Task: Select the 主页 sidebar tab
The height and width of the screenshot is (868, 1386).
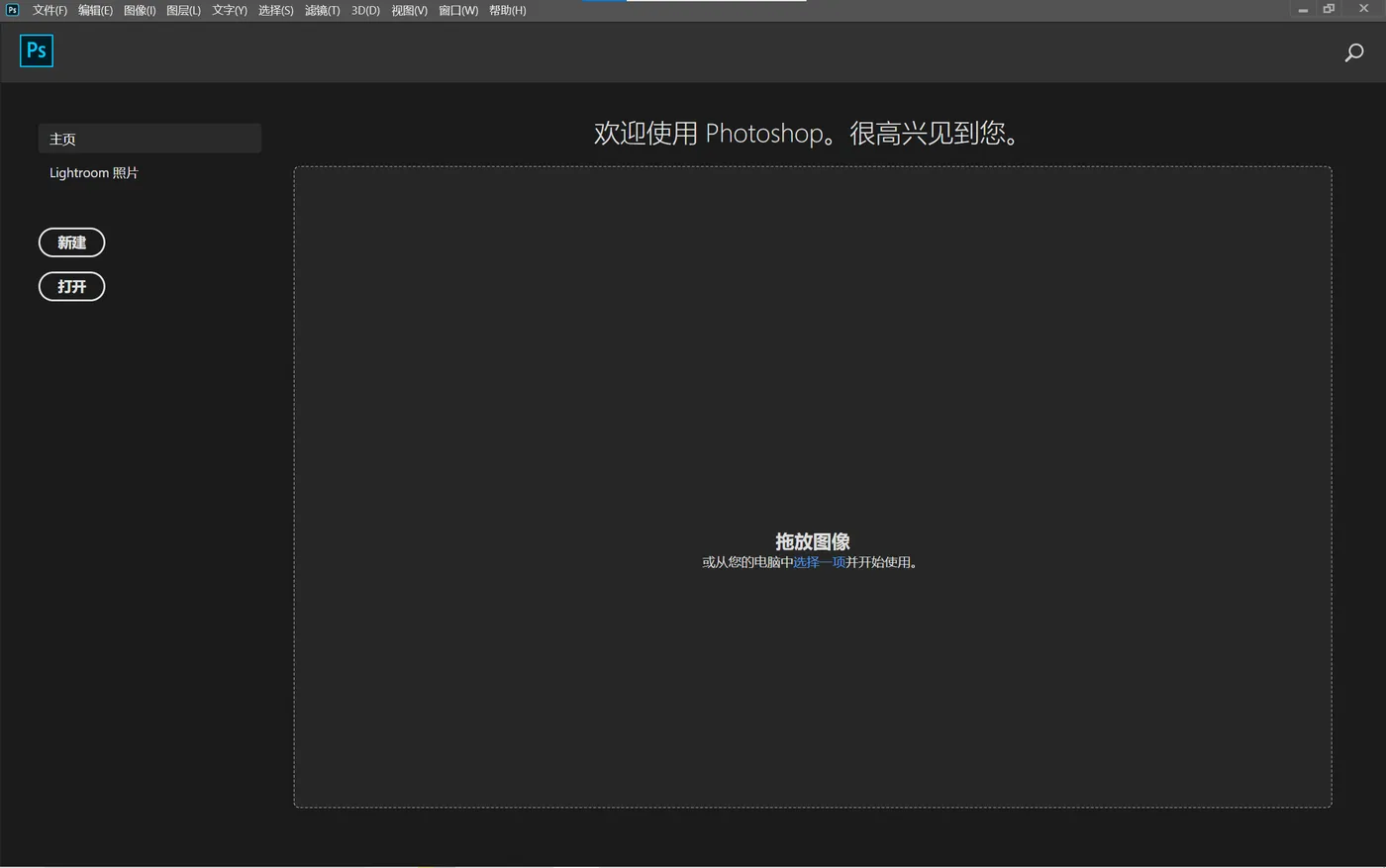Action: 149,139
